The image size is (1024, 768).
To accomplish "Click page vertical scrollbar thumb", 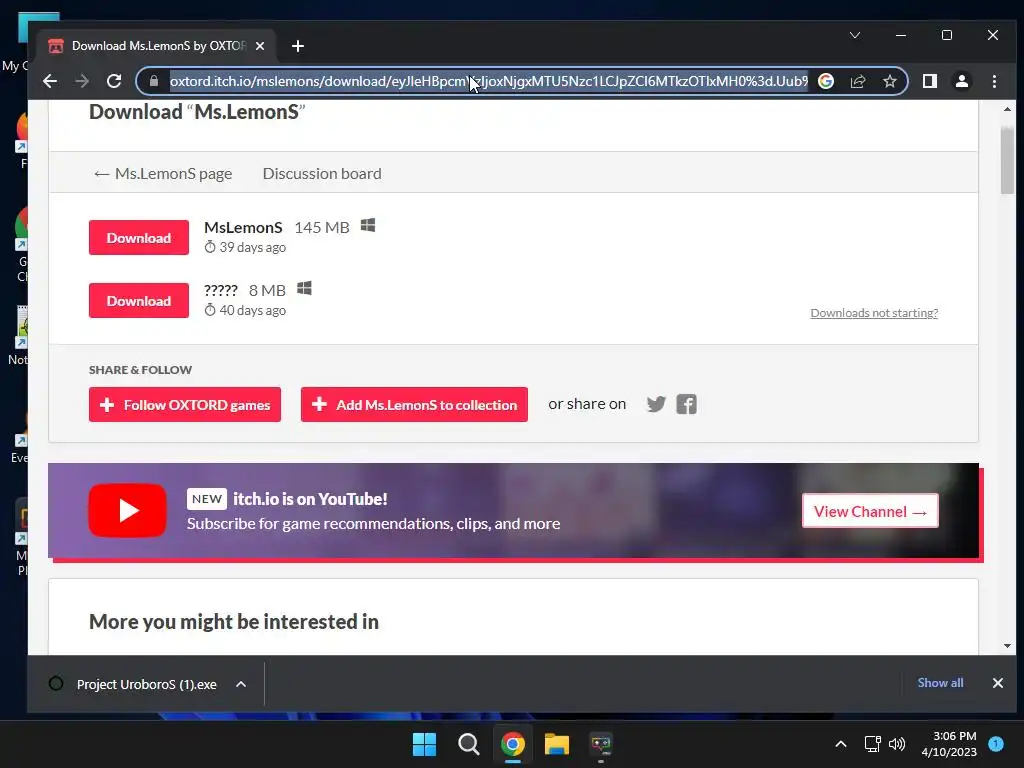I will [1007, 161].
